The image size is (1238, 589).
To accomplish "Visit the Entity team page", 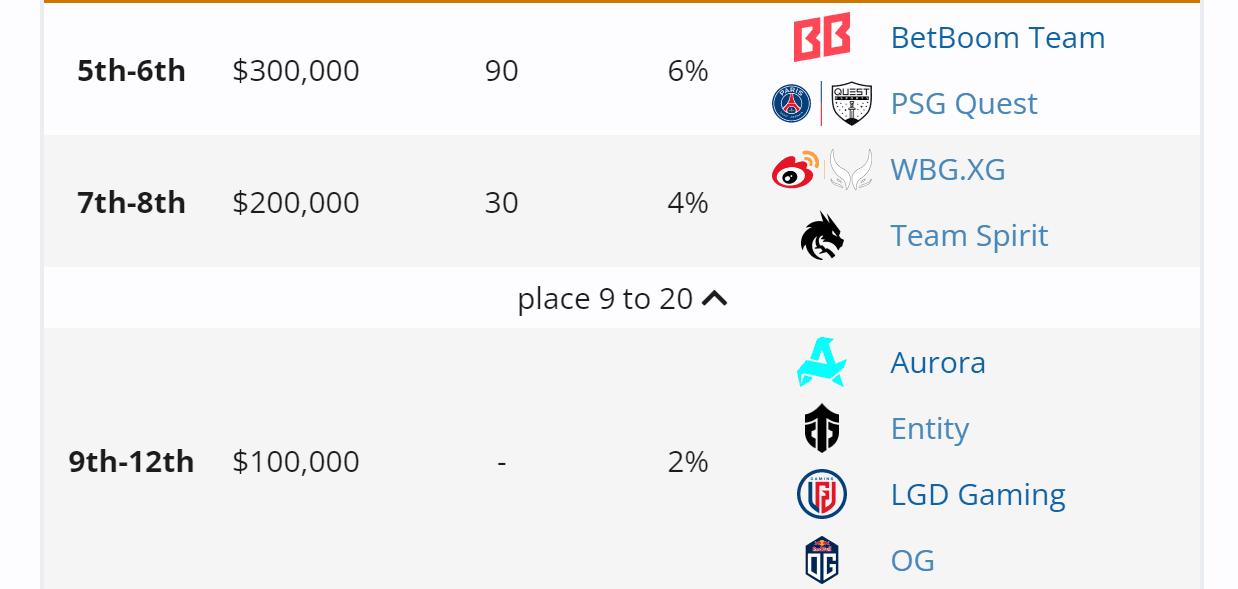I will pyautogui.click(x=929, y=428).
